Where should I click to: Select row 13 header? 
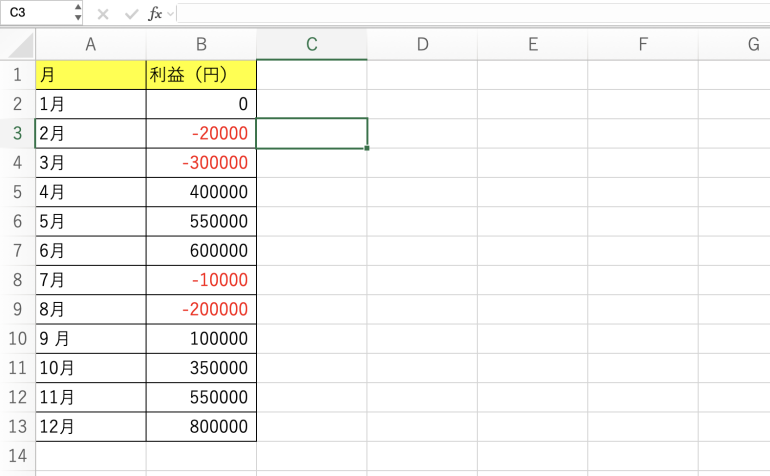point(18,426)
